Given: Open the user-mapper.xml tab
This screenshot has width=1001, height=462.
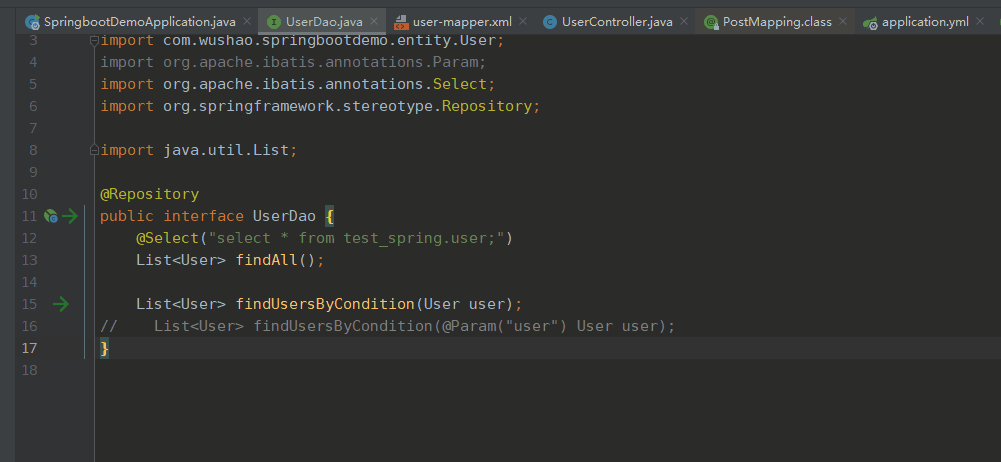Looking at the screenshot, I should [461, 22].
